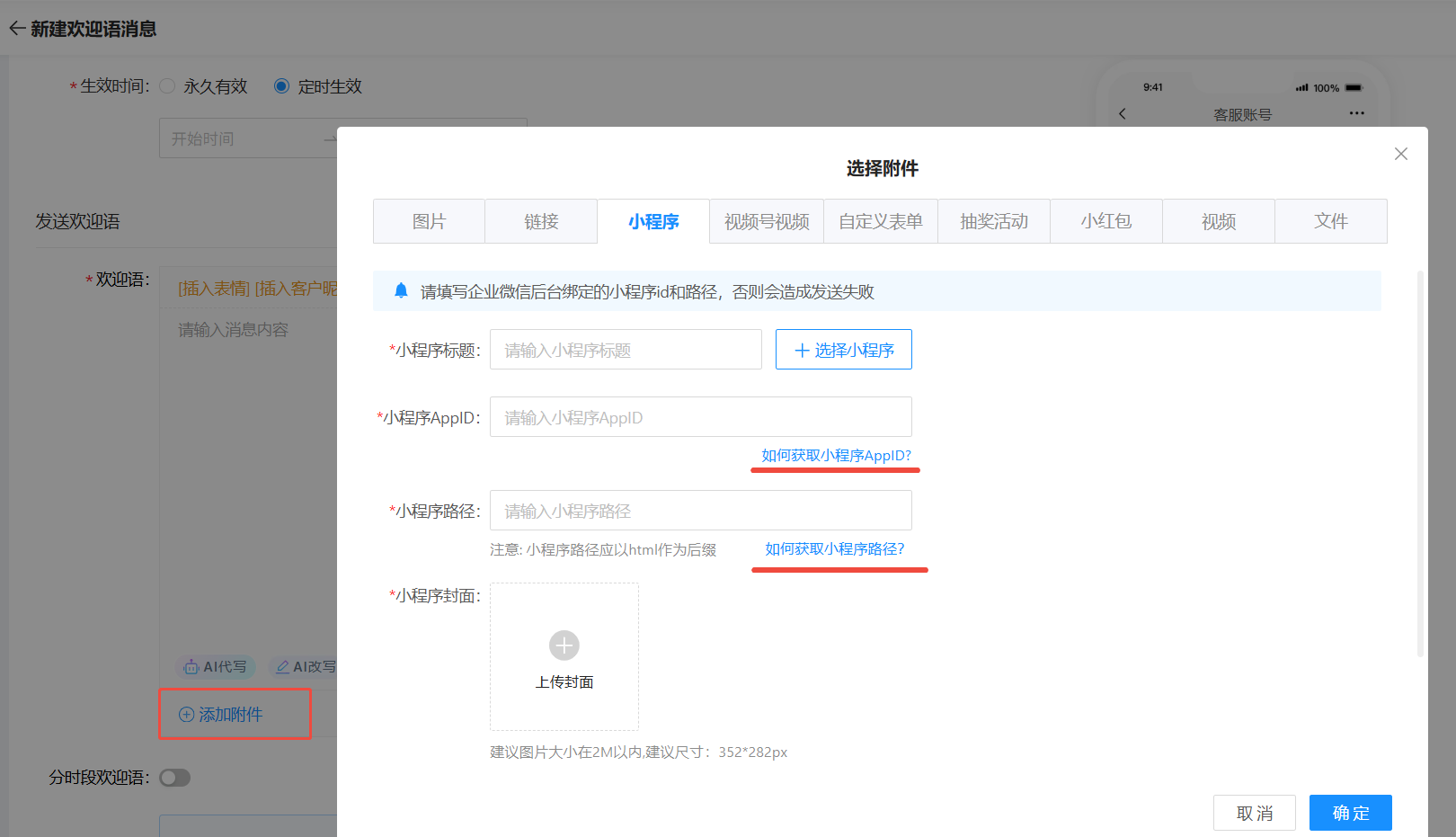1456x837 pixels.
Task: Click the 建议图片大小在2M以内 hint text
Action: point(639,752)
